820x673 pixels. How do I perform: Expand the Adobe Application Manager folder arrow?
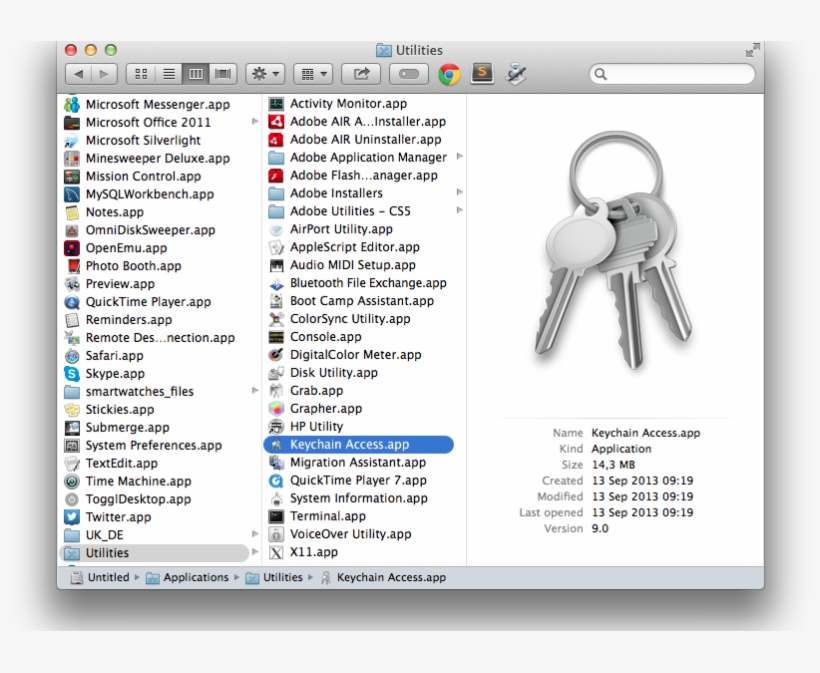click(x=460, y=156)
